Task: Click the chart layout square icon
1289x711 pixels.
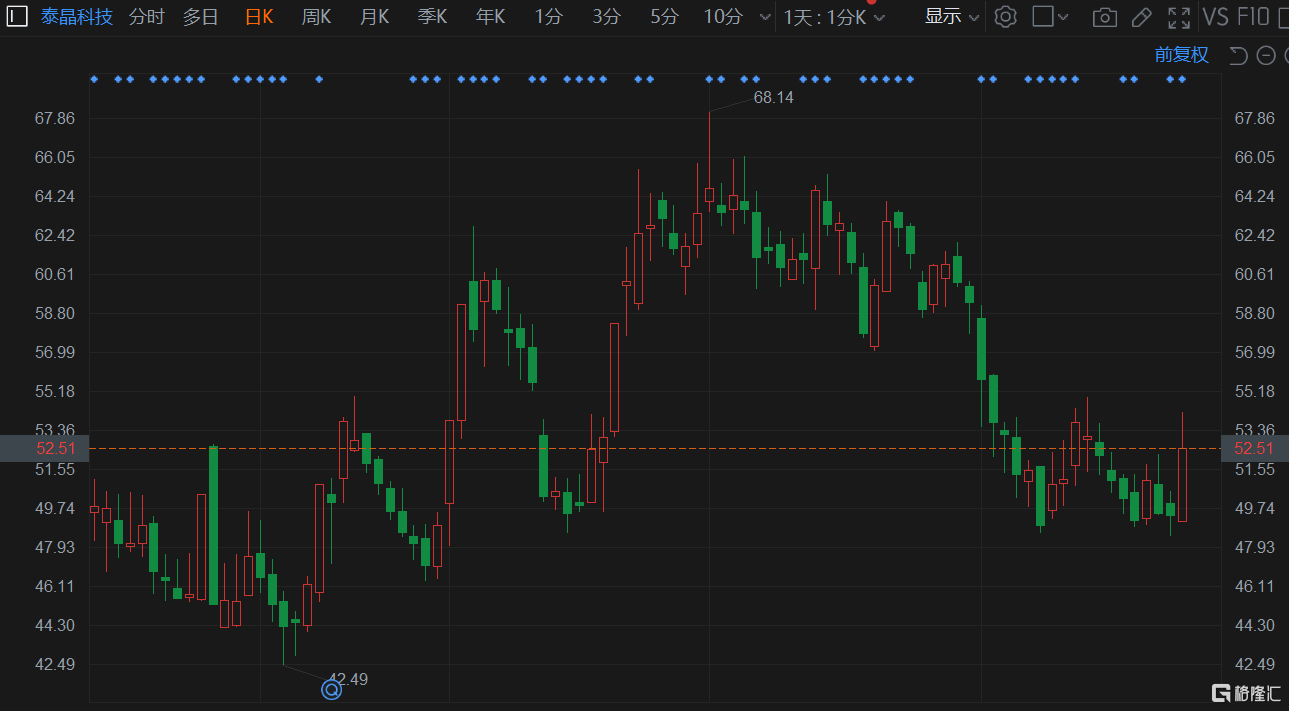Action: pyautogui.click(x=1042, y=17)
